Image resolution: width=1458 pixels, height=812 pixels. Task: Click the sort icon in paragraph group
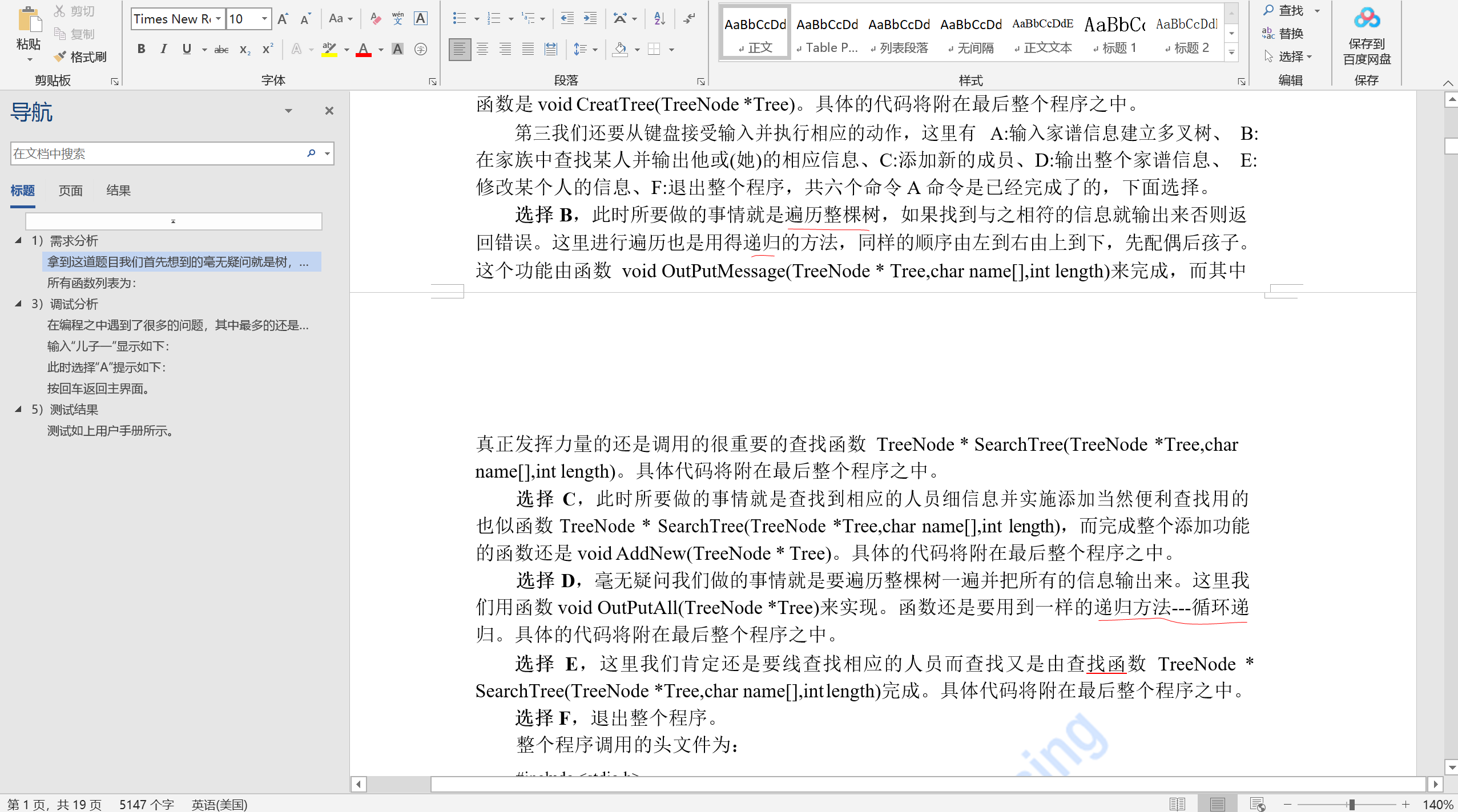(659, 19)
